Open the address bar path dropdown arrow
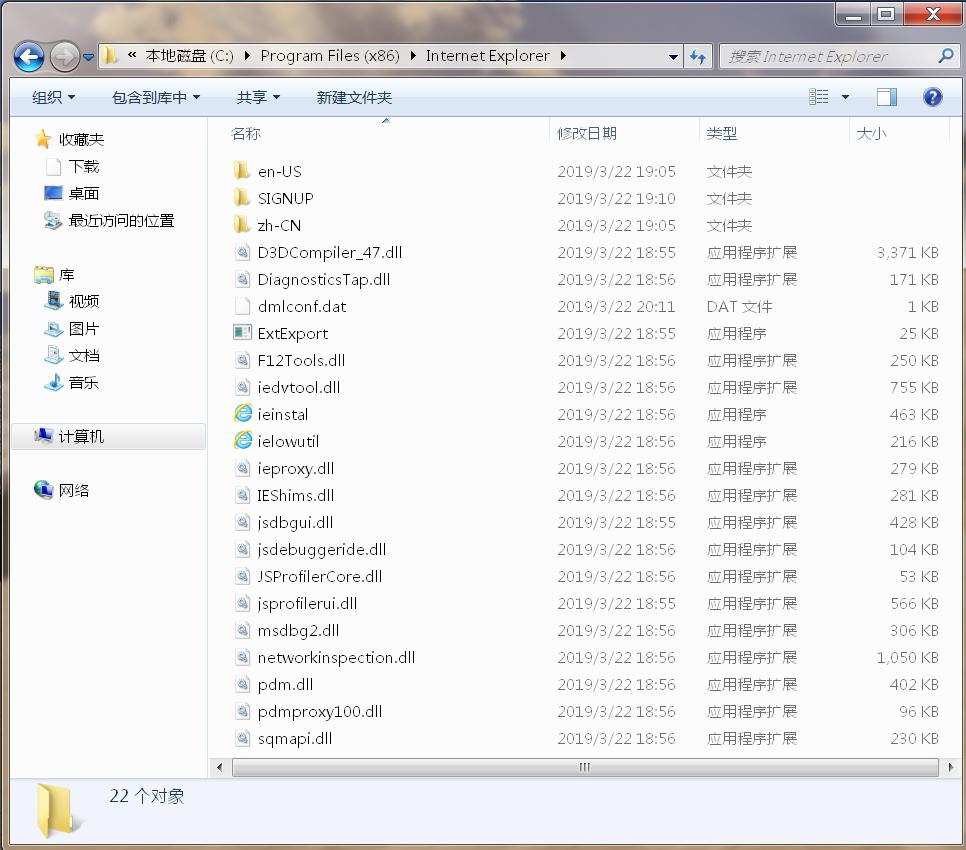Viewport: 966px width, 850px height. tap(672, 56)
